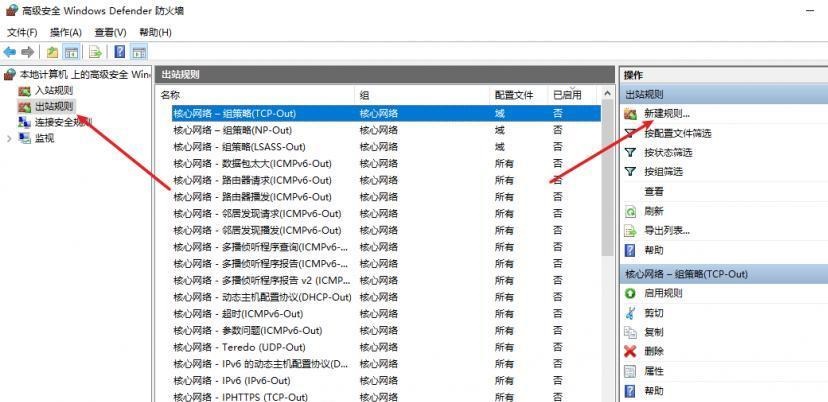This screenshot has height=402, width=828.
Task: Click the list scrollbar up arrow
Action: [x=607, y=94]
